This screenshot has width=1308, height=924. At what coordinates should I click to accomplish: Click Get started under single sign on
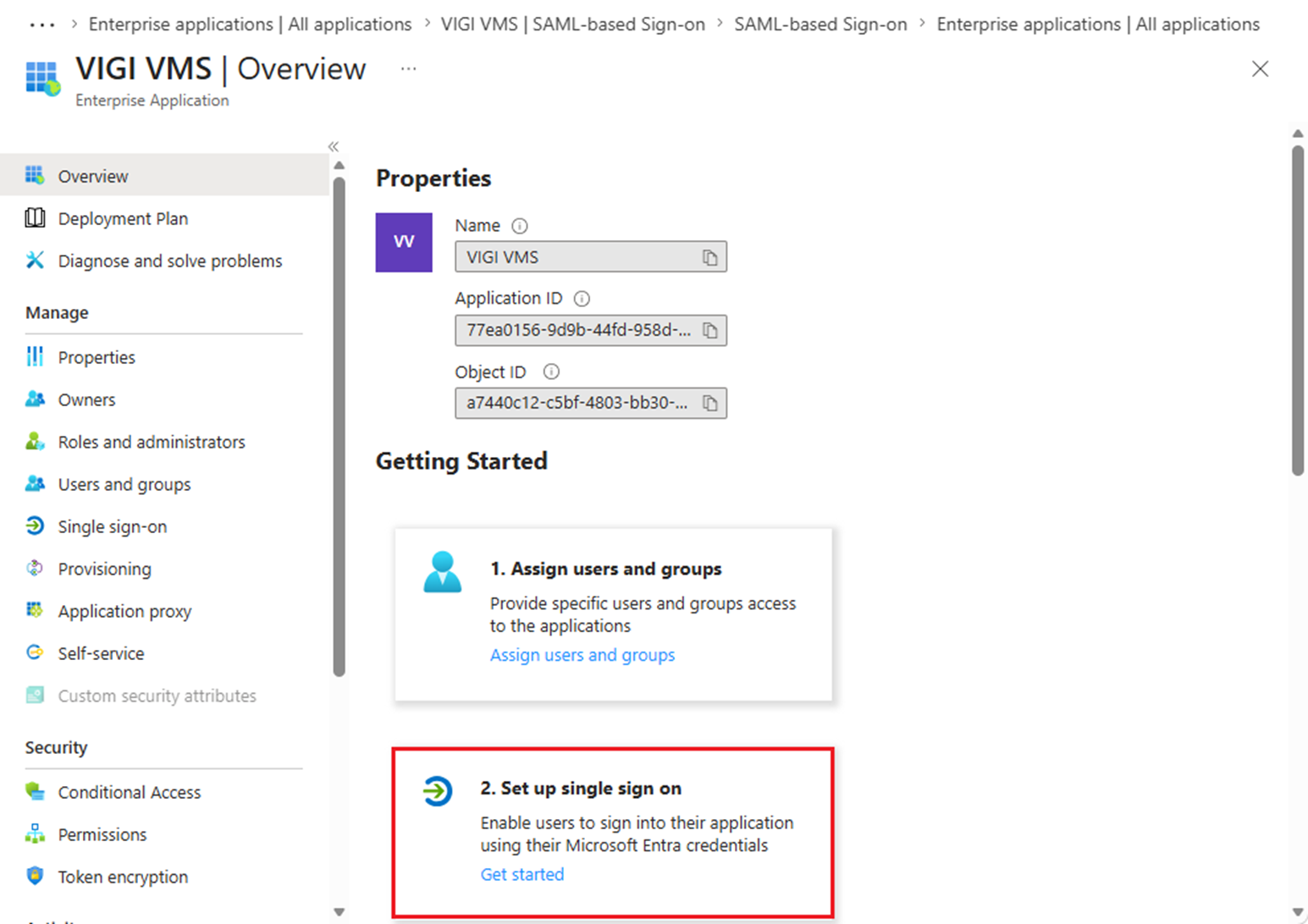tap(522, 874)
